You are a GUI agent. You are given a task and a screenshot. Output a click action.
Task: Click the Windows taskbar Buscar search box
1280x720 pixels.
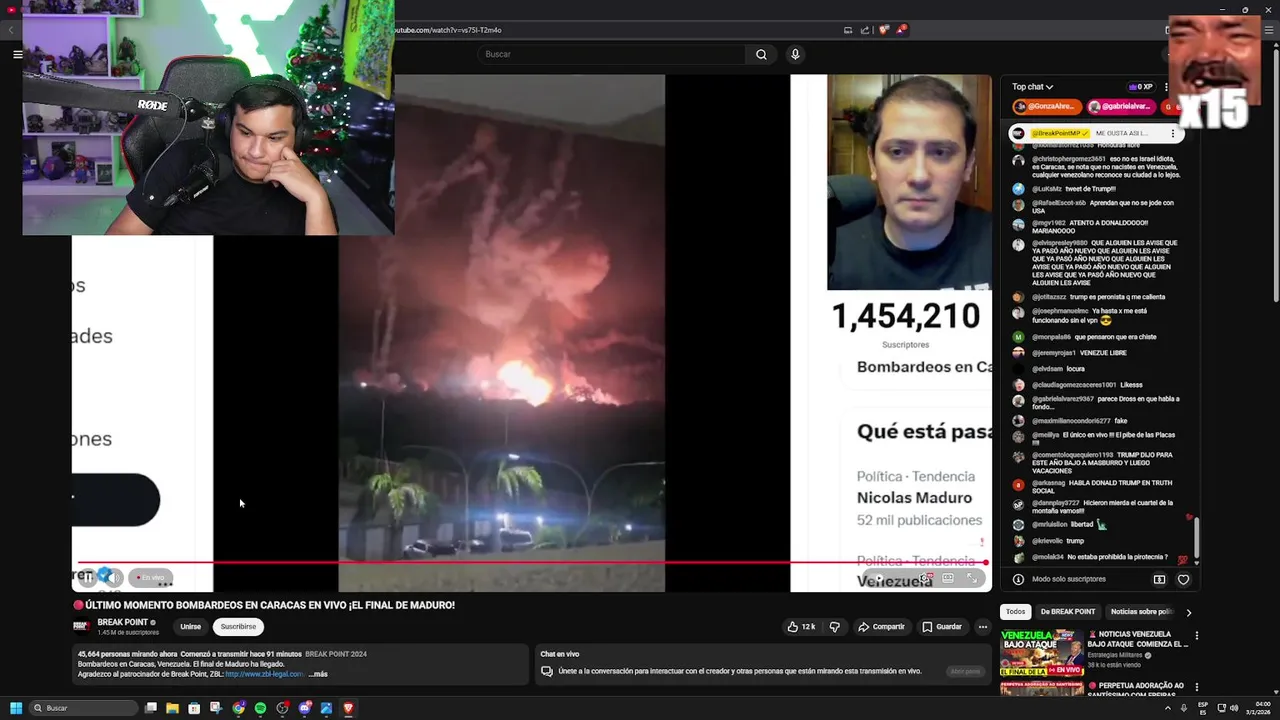tap(84, 708)
